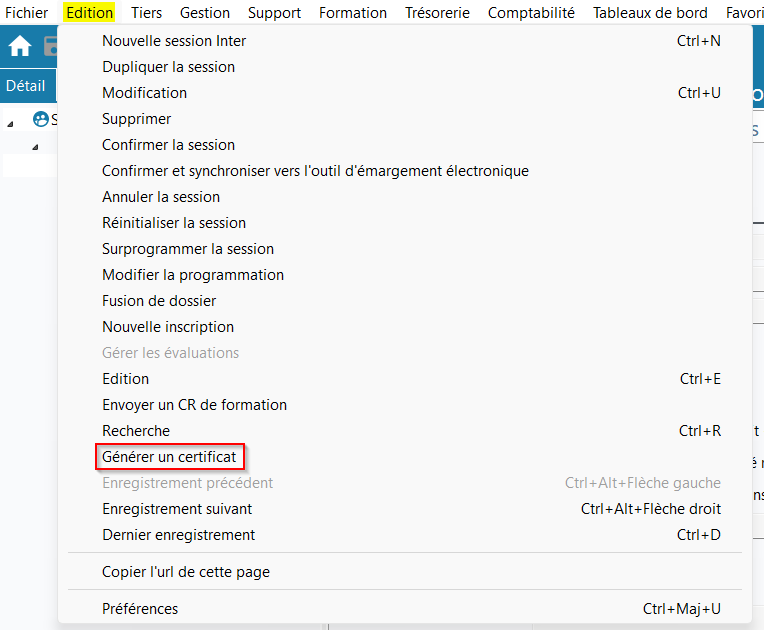Click the partially hidden save disk icon
This screenshot has height=630, width=764.
50,47
